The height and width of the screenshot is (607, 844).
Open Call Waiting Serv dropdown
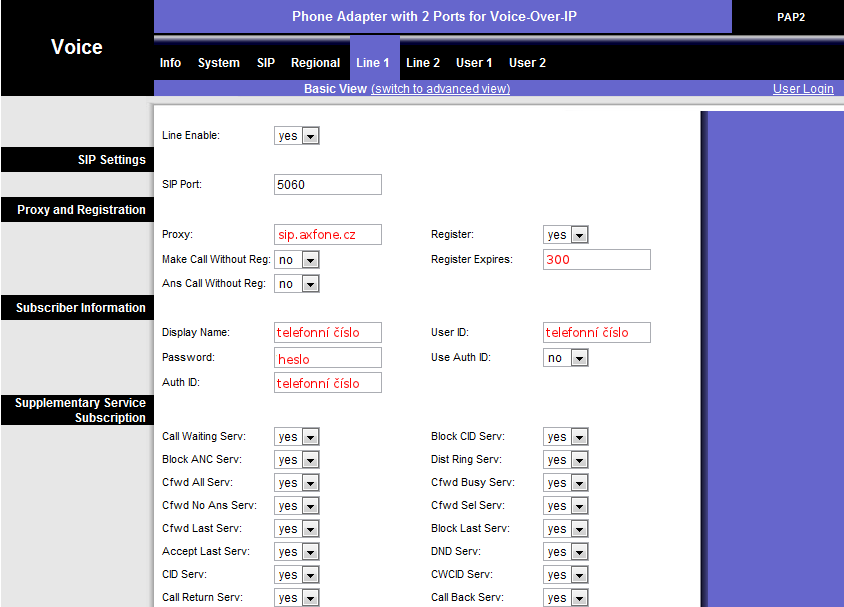pyautogui.click(x=297, y=437)
